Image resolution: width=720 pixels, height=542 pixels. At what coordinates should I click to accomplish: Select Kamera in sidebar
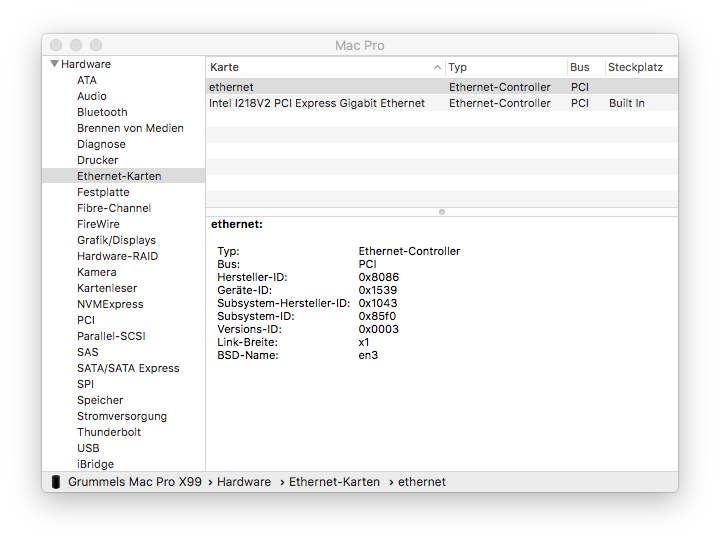tap(96, 272)
